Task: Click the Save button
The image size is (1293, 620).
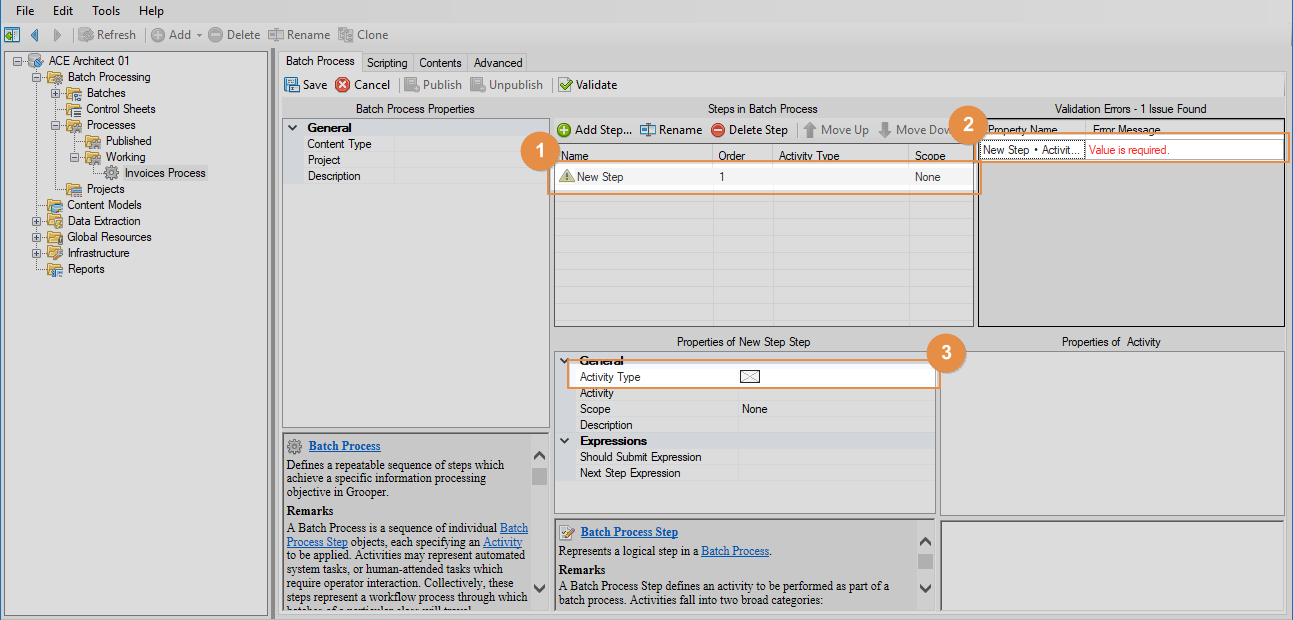Action: (x=306, y=85)
